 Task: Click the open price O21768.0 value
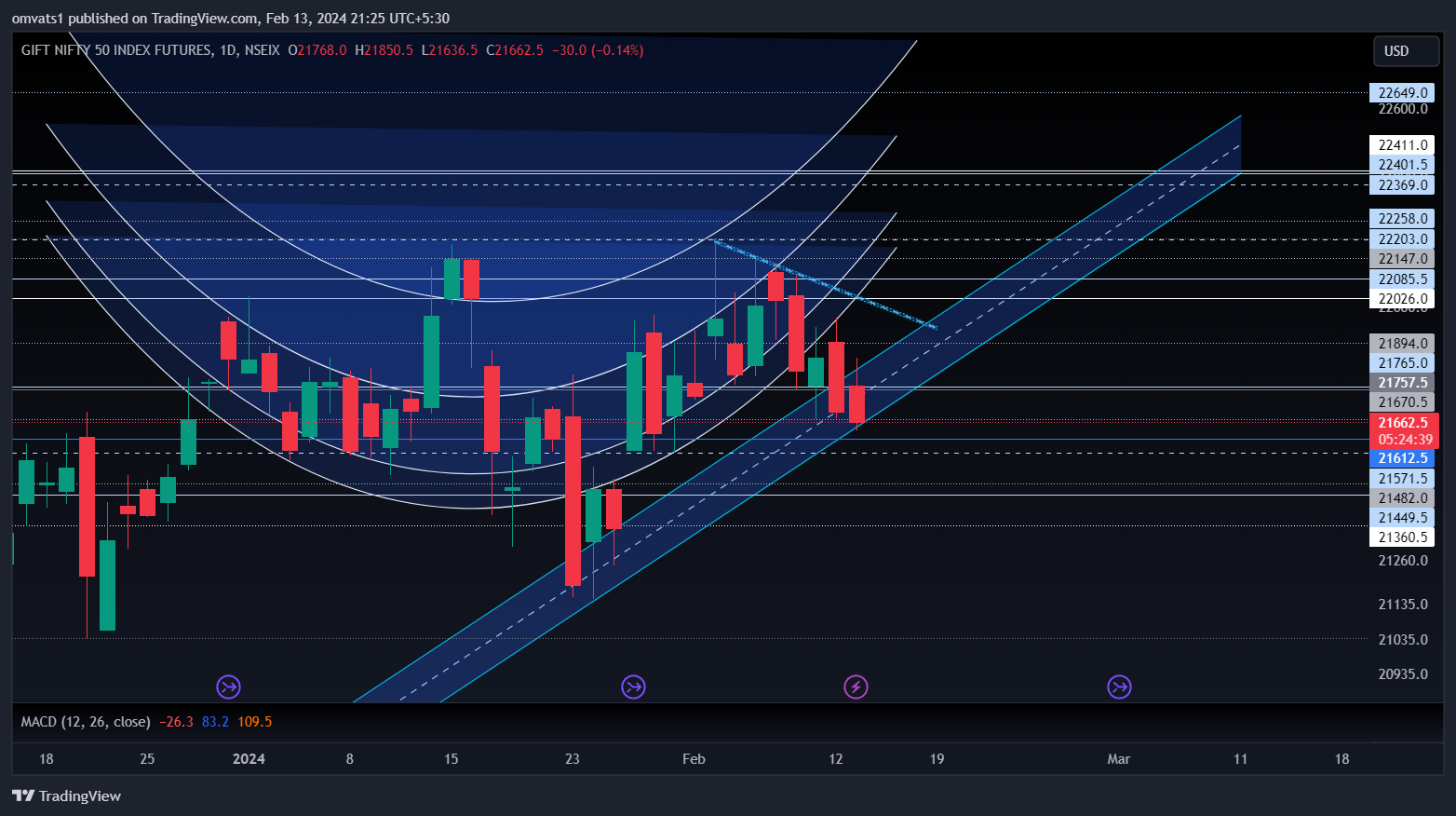tap(317, 50)
